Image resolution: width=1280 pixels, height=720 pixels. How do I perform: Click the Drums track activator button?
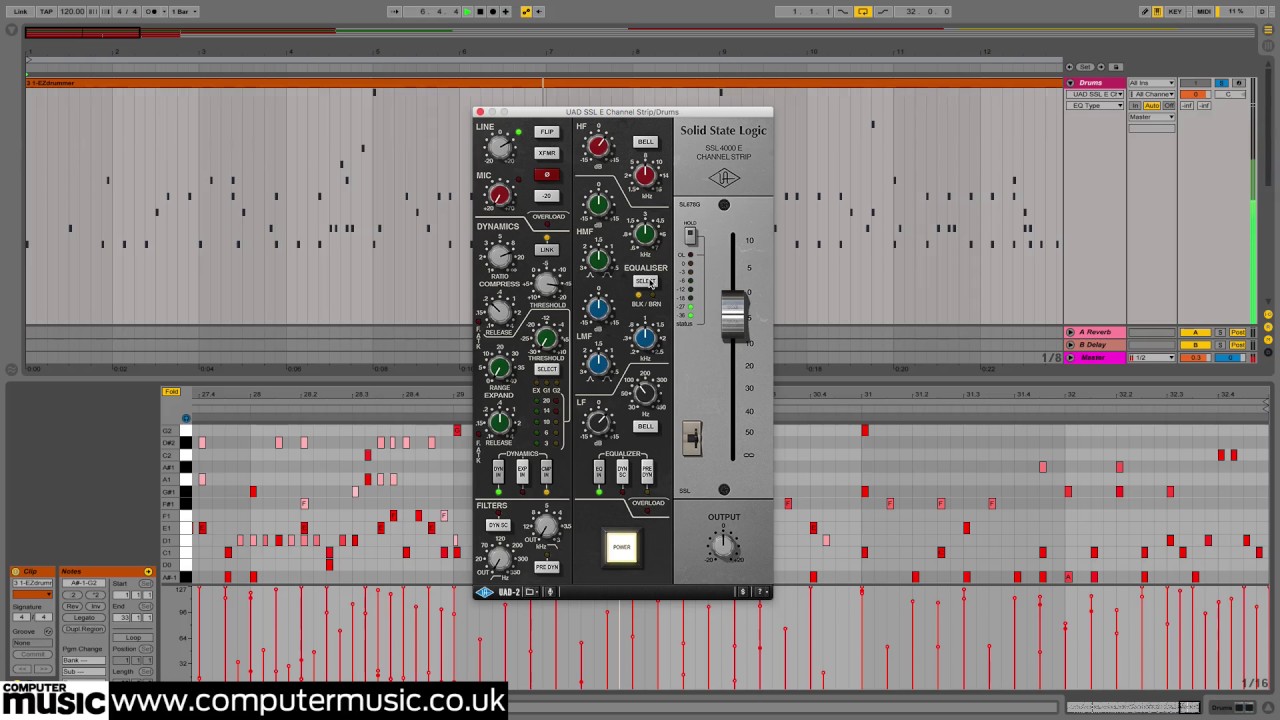tap(1195, 83)
